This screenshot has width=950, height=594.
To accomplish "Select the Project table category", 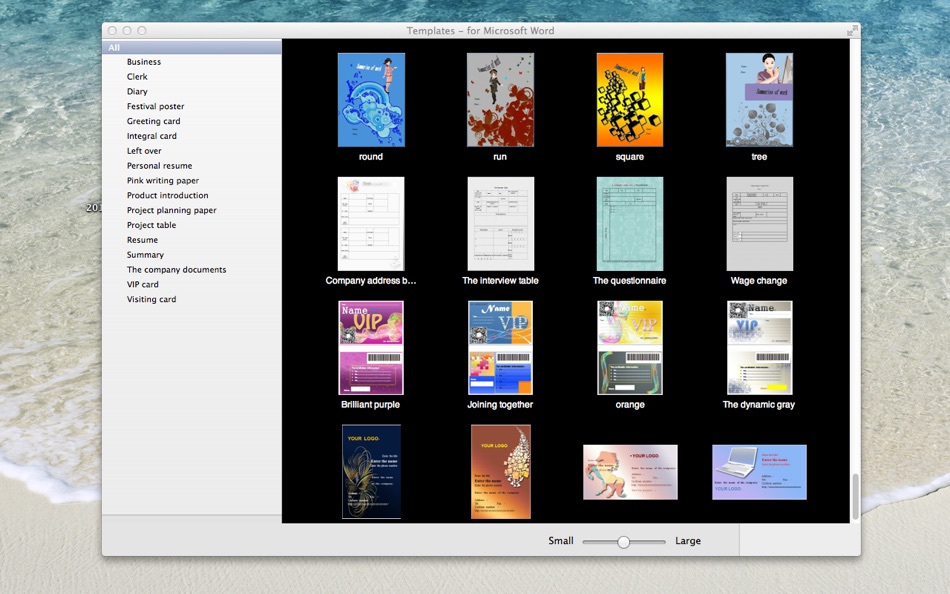I will (151, 225).
